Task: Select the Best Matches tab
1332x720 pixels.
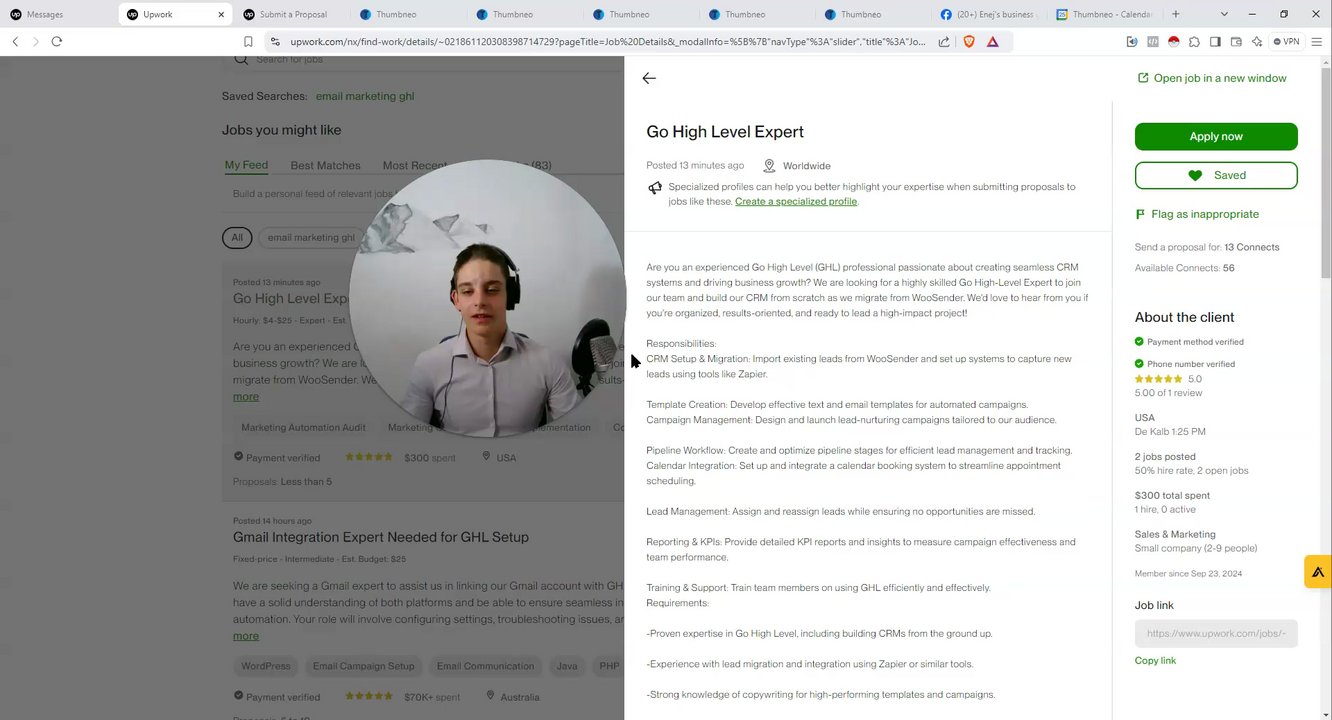Action: click(x=325, y=166)
